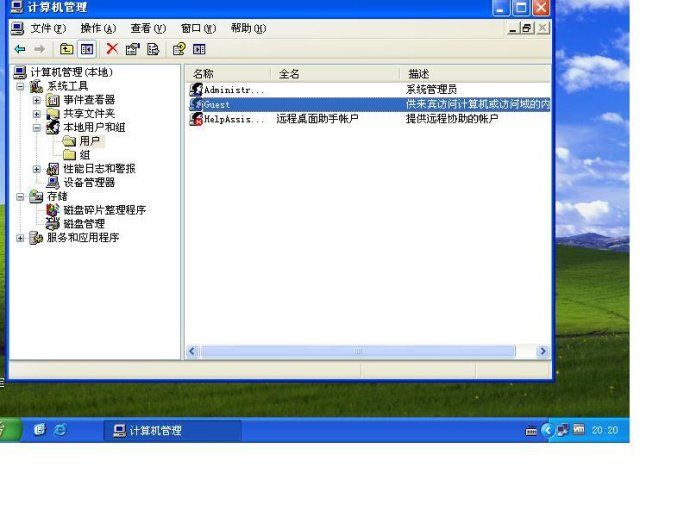Expand the 事件查看器 node

click(x=37, y=100)
